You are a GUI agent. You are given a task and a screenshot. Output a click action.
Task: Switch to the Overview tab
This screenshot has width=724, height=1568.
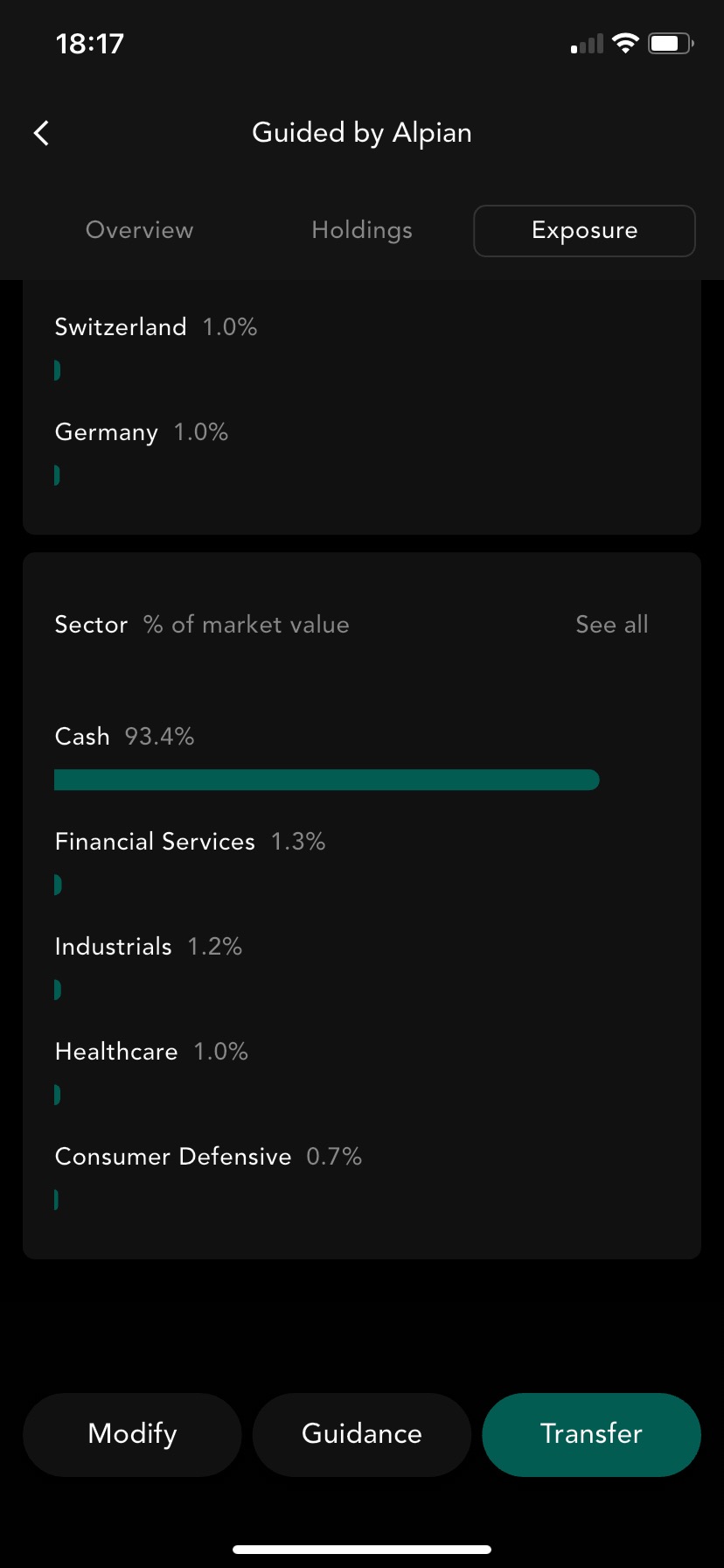(140, 230)
